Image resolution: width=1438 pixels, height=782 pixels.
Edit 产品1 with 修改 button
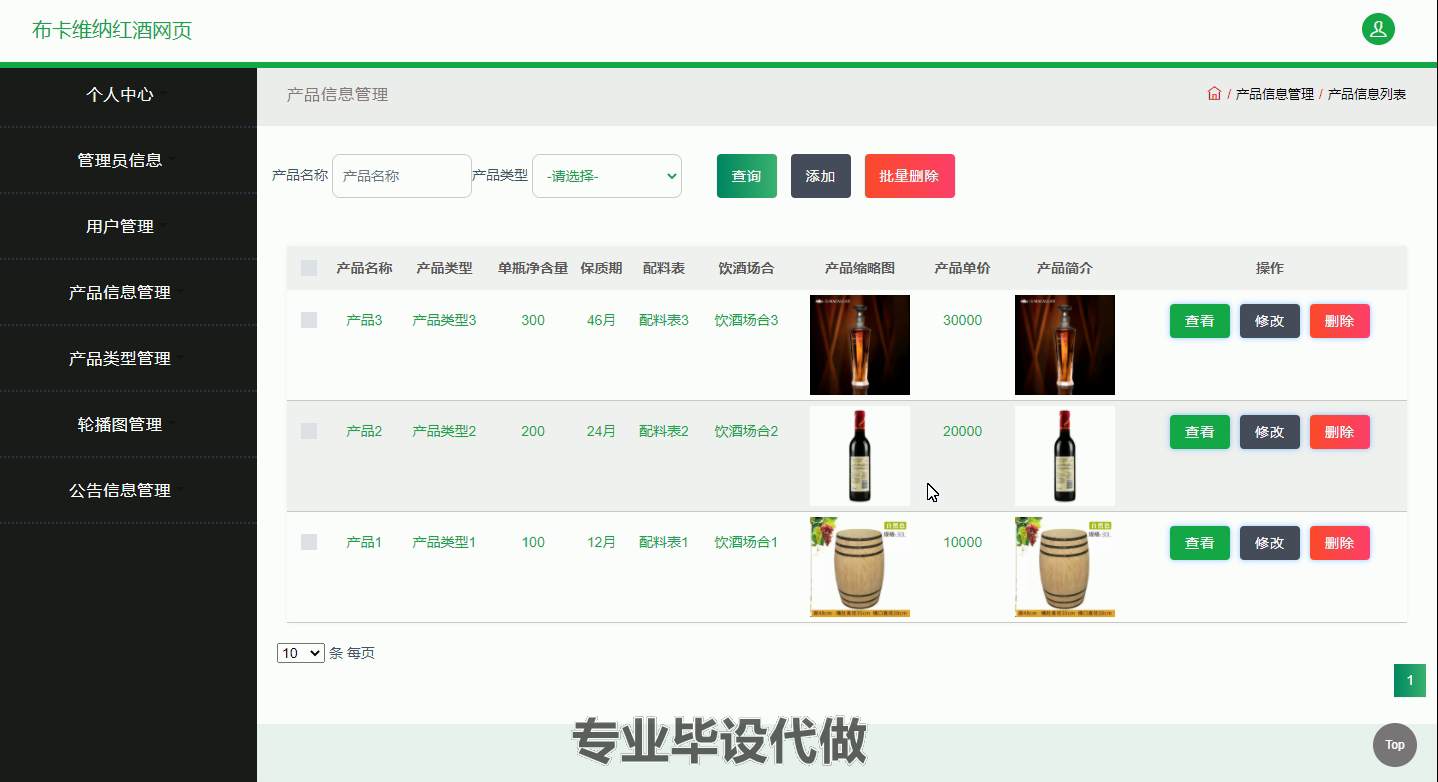coord(1270,543)
